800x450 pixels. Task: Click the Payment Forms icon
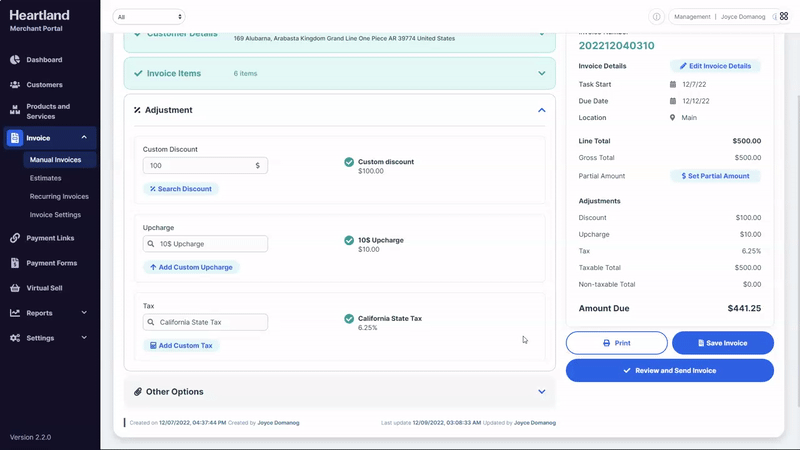click(15, 263)
